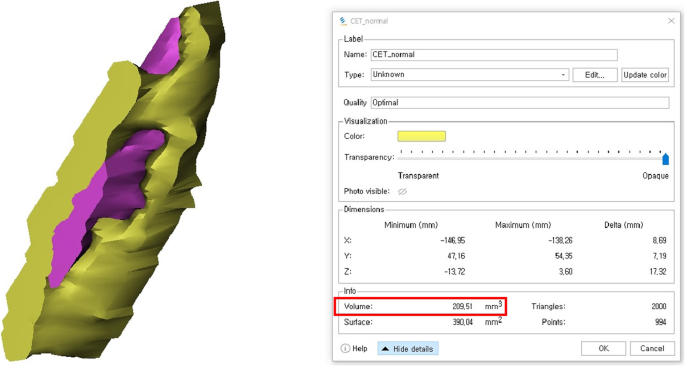Open the Type dropdown showing Unknown
685x366 pixels.
click(x=470, y=75)
